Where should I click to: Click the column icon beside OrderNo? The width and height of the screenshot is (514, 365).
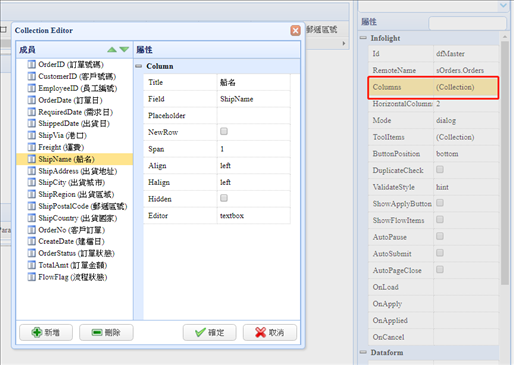pyautogui.click(x=31, y=230)
